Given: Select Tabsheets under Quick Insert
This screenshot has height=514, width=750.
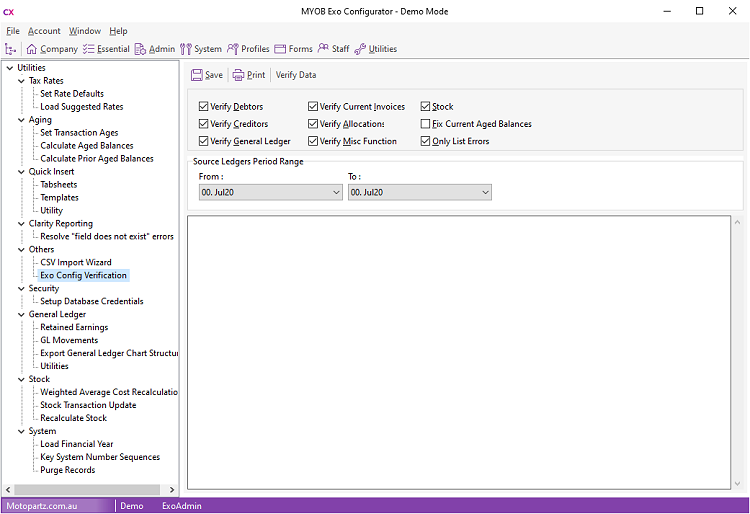Looking at the screenshot, I should click(58, 185).
